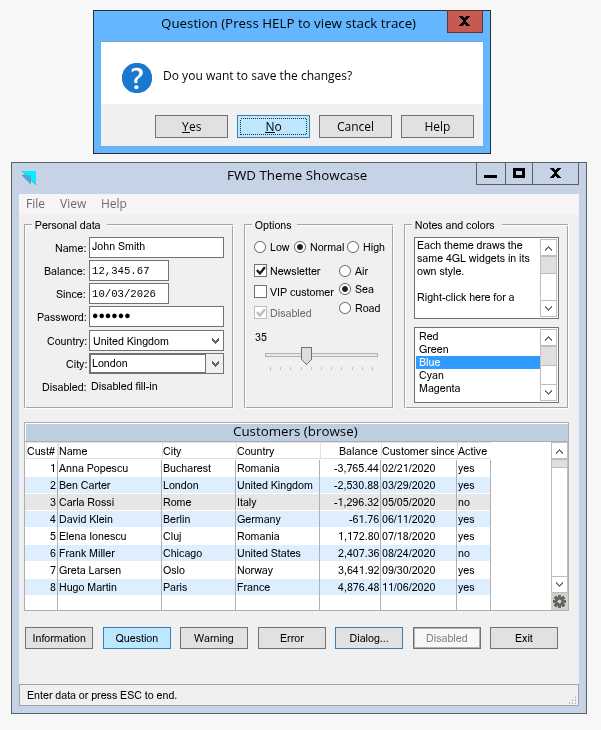Image resolution: width=601 pixels, height=730 pixels.
Task: Click the Warning button
Action: point(214,638)
